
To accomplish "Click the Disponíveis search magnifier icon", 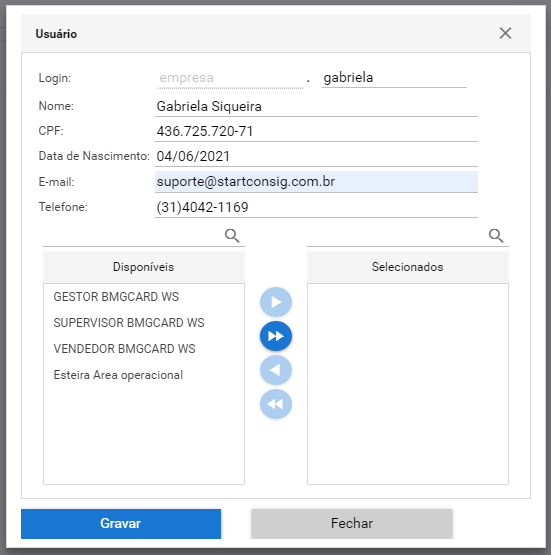I will (232, 235).
